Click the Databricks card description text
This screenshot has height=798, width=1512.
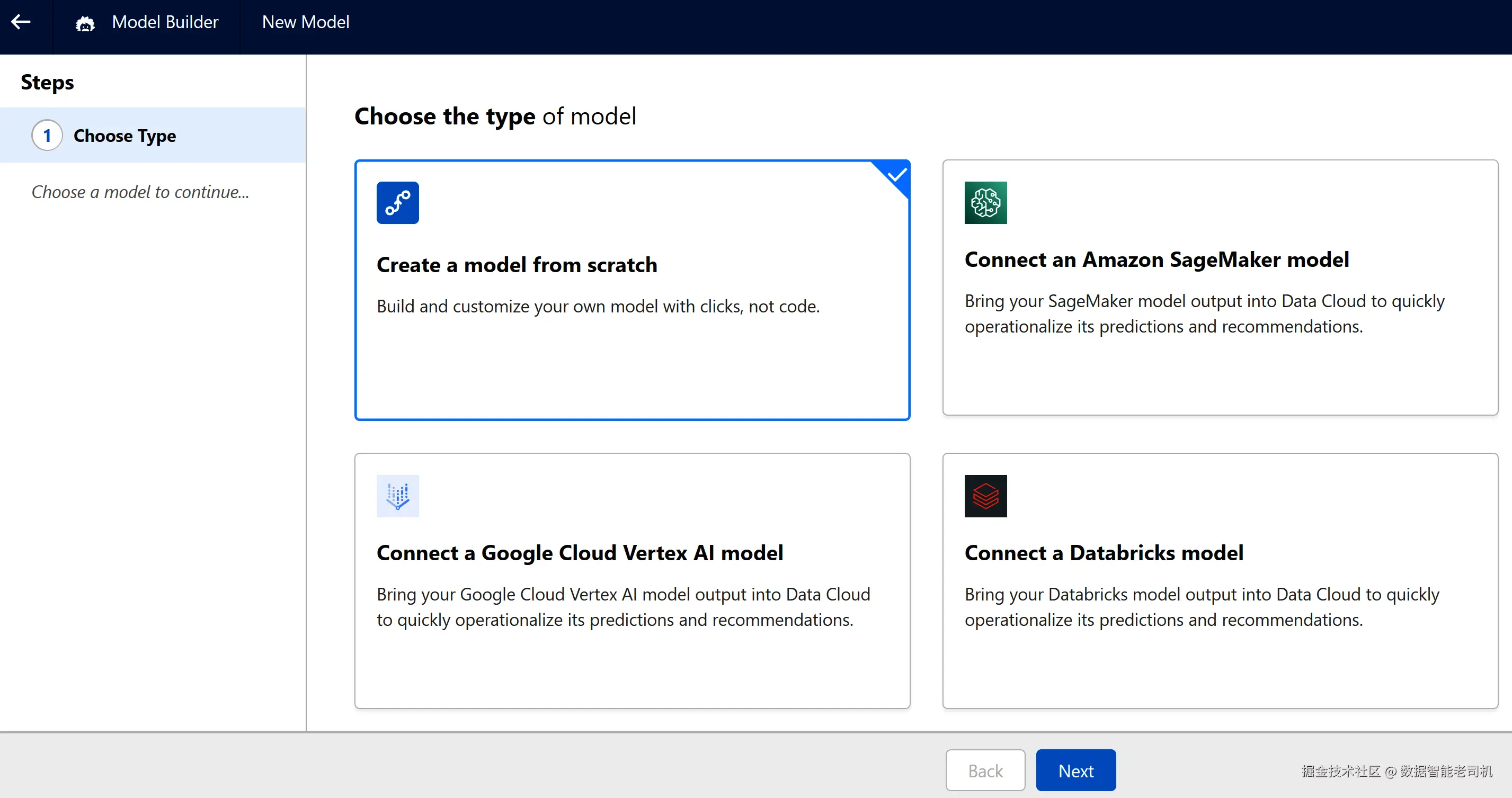[1201, 607]
